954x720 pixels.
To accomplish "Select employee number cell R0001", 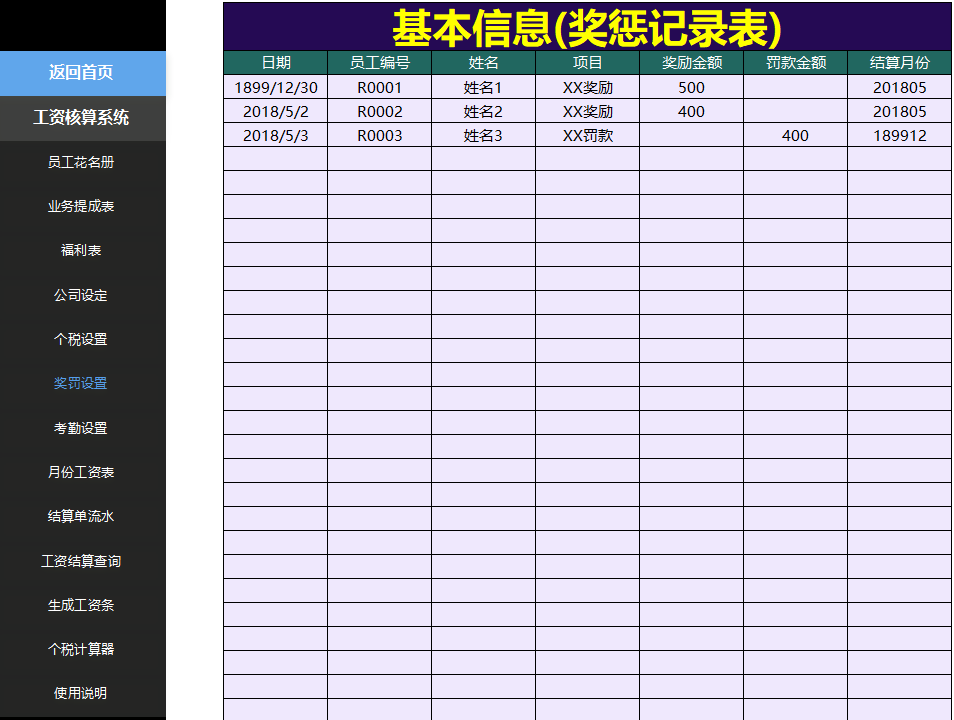I will tap(380, 88).
